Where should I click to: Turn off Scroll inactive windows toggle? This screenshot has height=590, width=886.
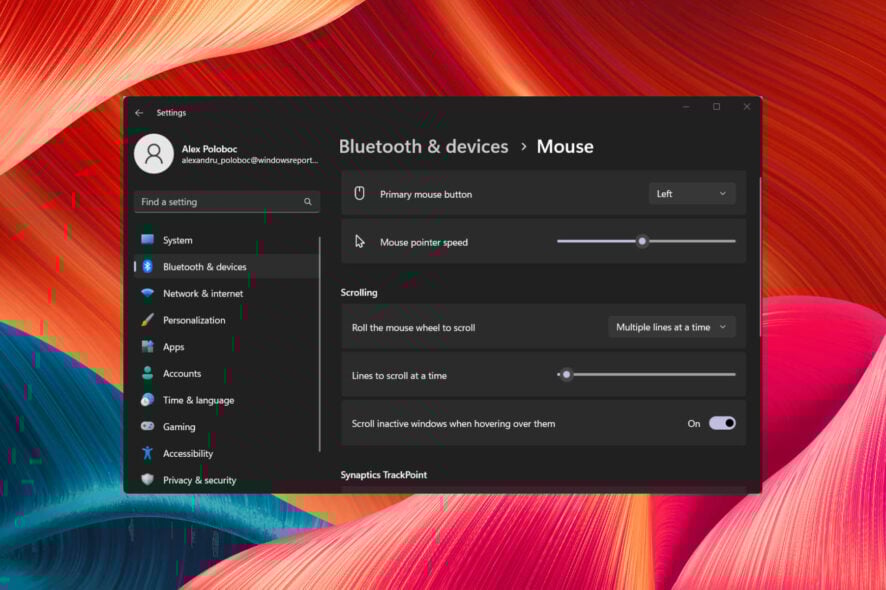coord(722,423)
